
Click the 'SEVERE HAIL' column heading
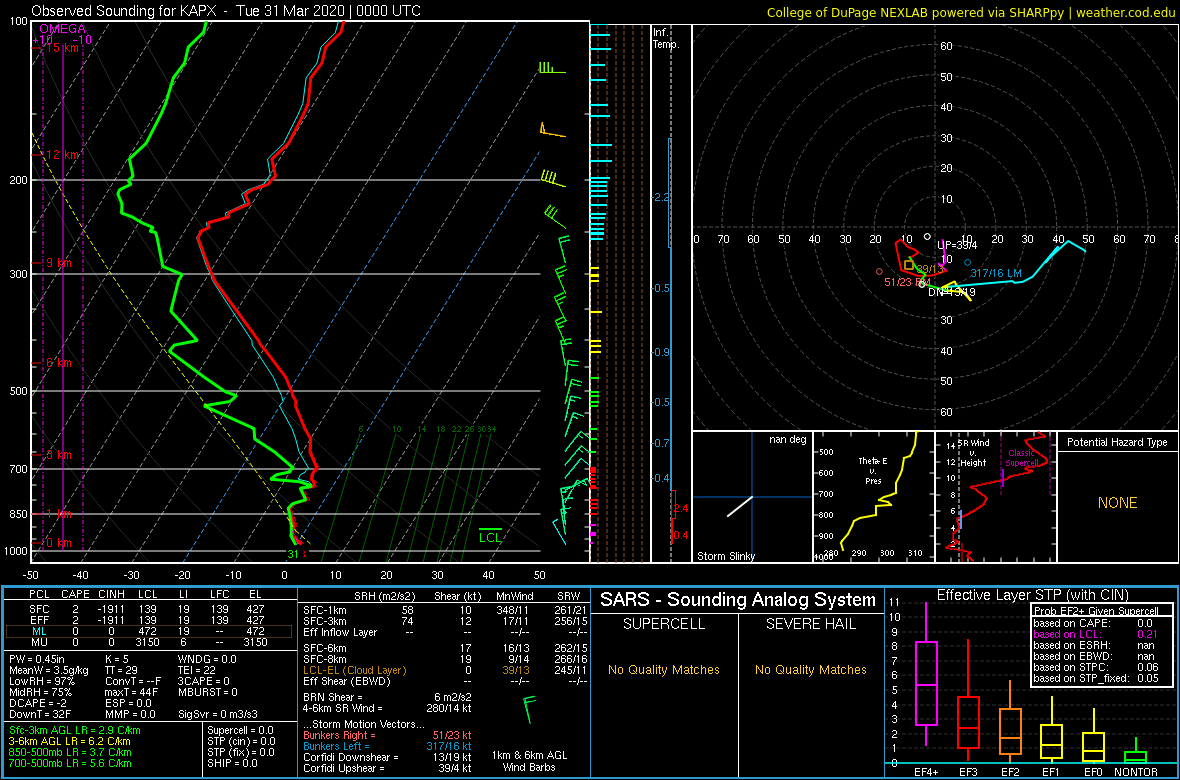click(x=811, y=623)
